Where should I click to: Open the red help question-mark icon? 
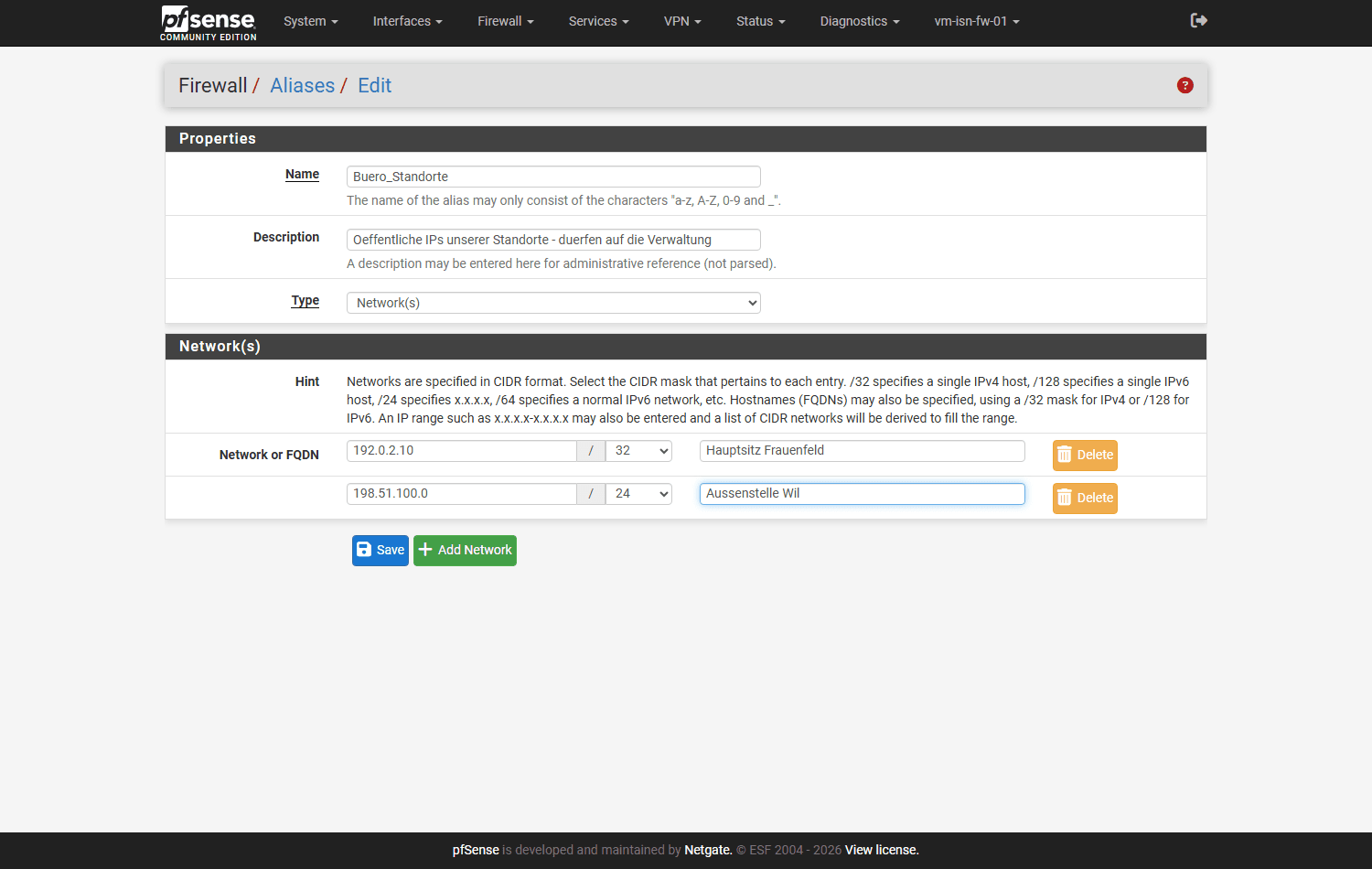1185,85
